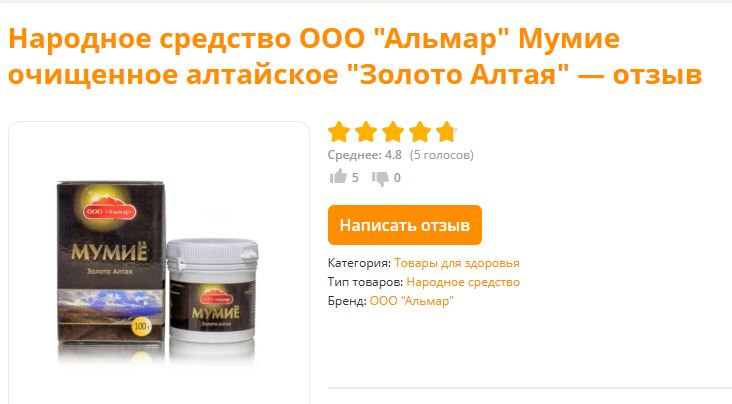Screen dimensions: 732x404
Task: Click the Среднее: 4.8 average rating text
Action: pyautogui.click(x=365, y=155)
